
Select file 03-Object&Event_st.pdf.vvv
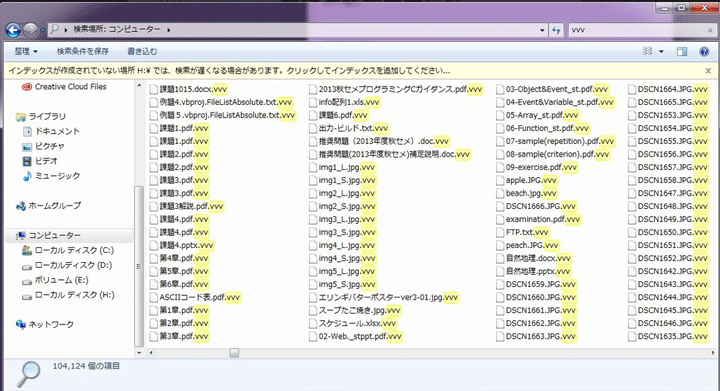coord(553,89)
